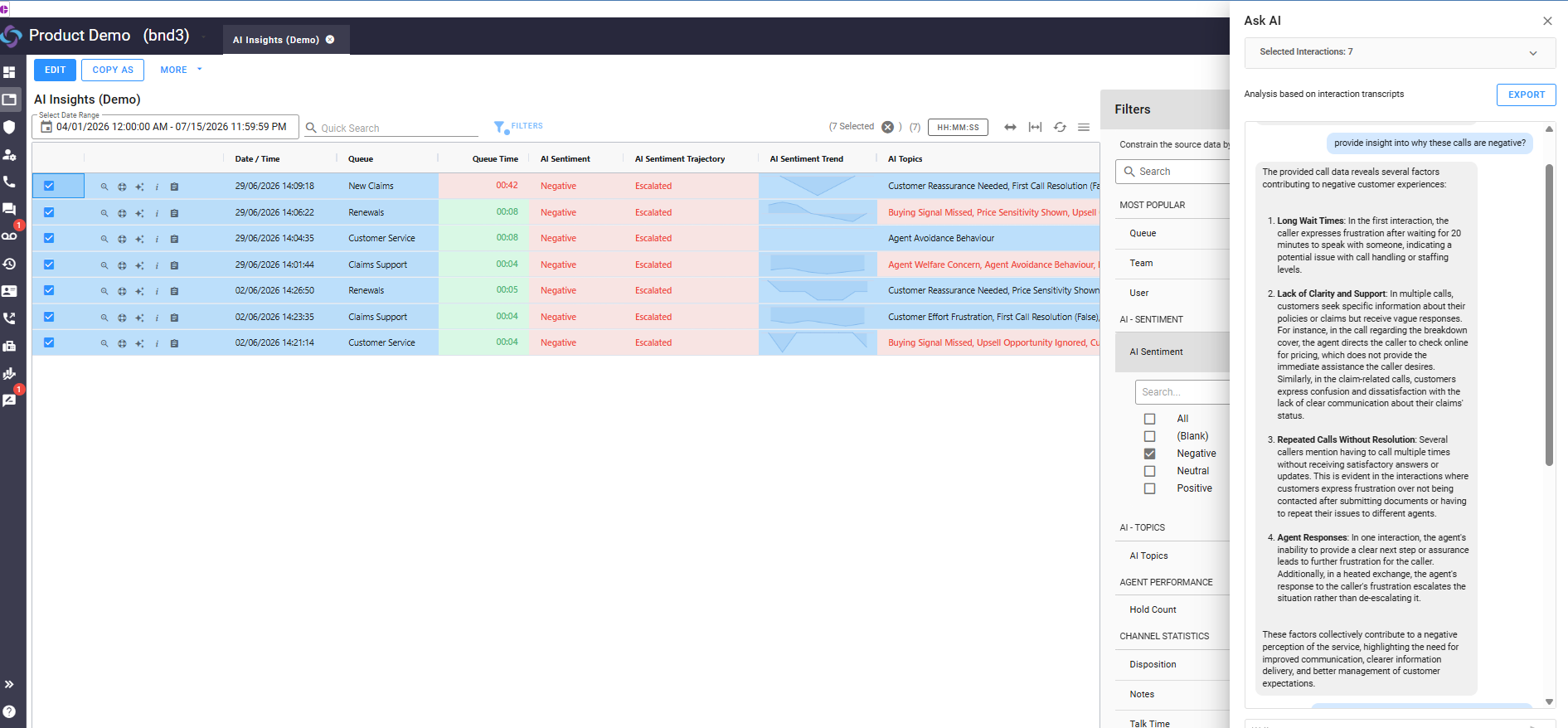The image size is (1568, 728).
Task: Expand the sidebar with double chevron
Action: tap(9, 684)
